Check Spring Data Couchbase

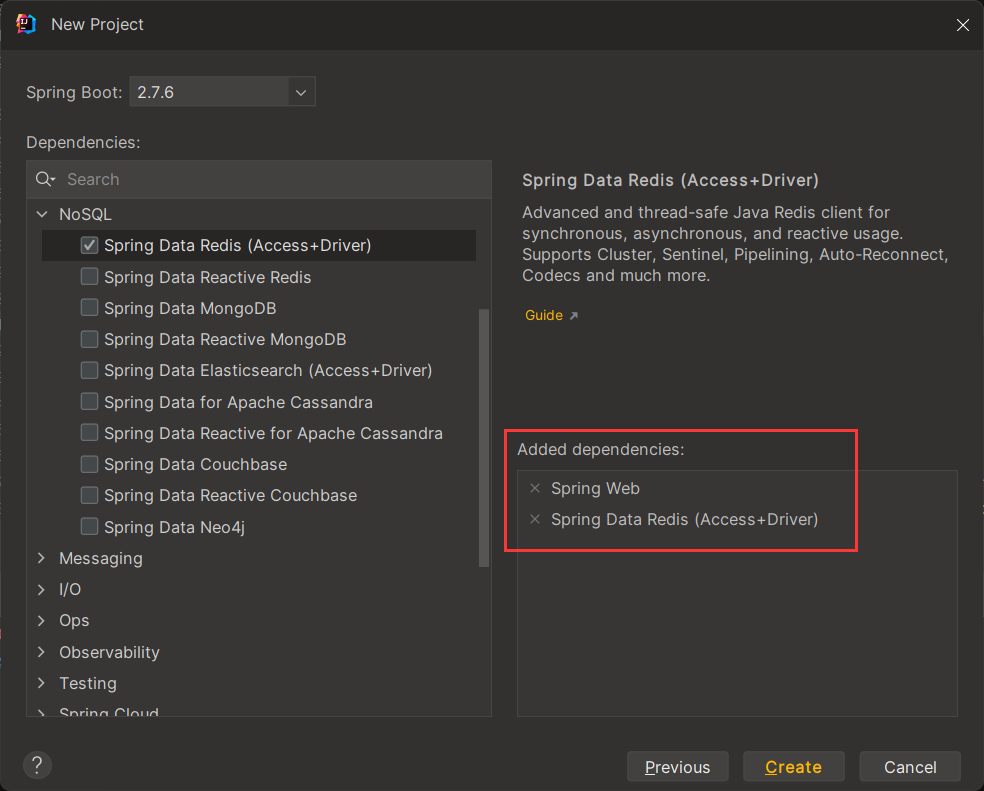(x=89, y=464)
